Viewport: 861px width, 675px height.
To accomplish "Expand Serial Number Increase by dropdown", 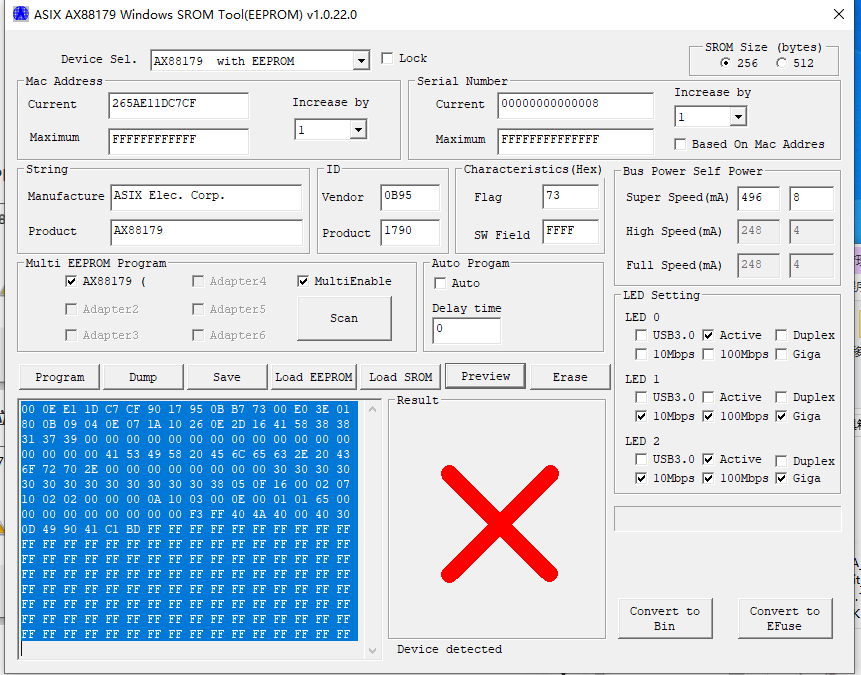I will click(x=738, y=116).
